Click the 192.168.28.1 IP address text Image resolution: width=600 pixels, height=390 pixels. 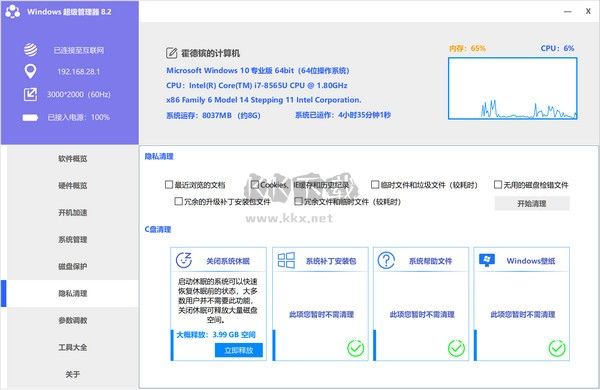pyautogui.click(x=79, y=72)
